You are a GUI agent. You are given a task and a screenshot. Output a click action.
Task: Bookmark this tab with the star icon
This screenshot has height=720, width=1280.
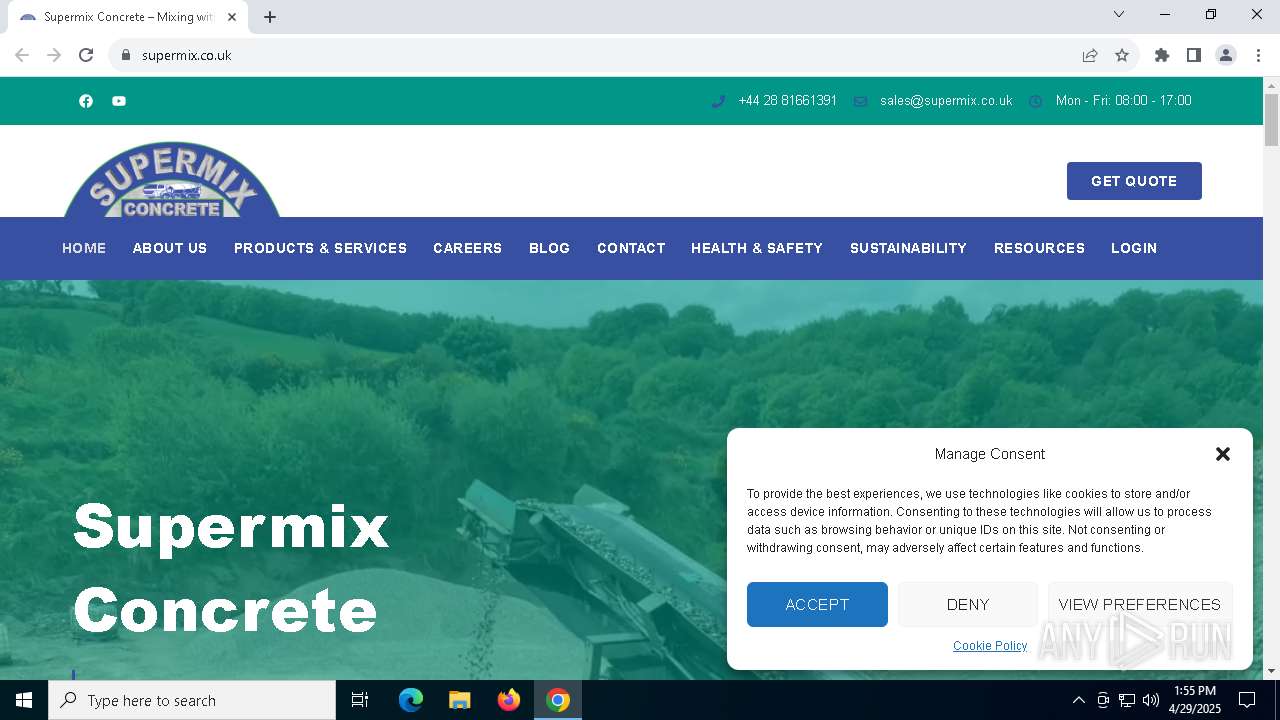tap(1122, 55)
